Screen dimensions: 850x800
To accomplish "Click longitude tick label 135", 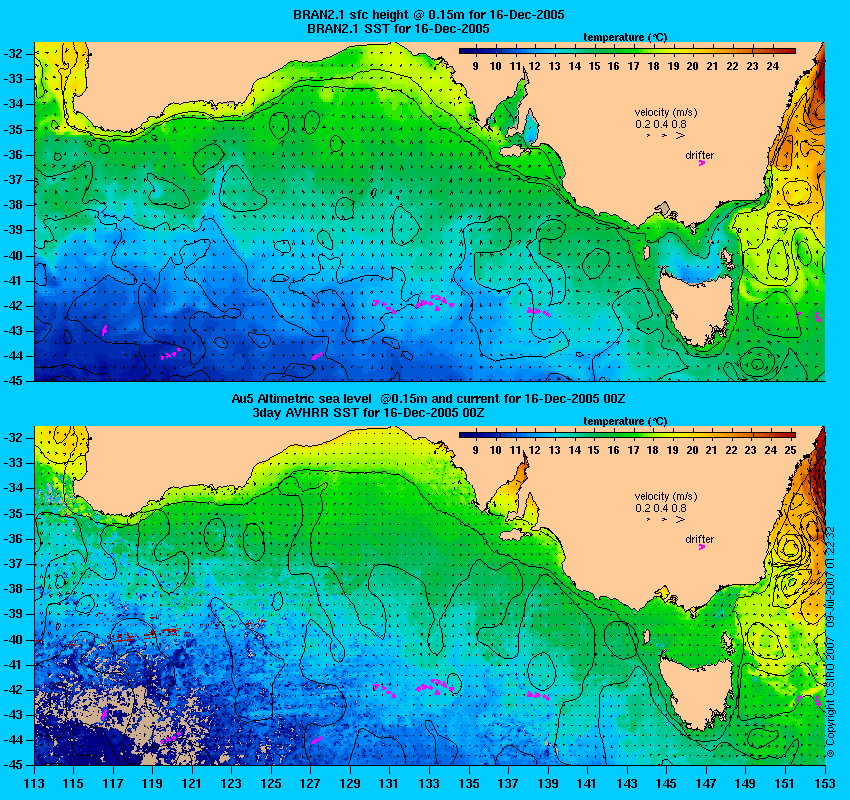I will [469, 783].
